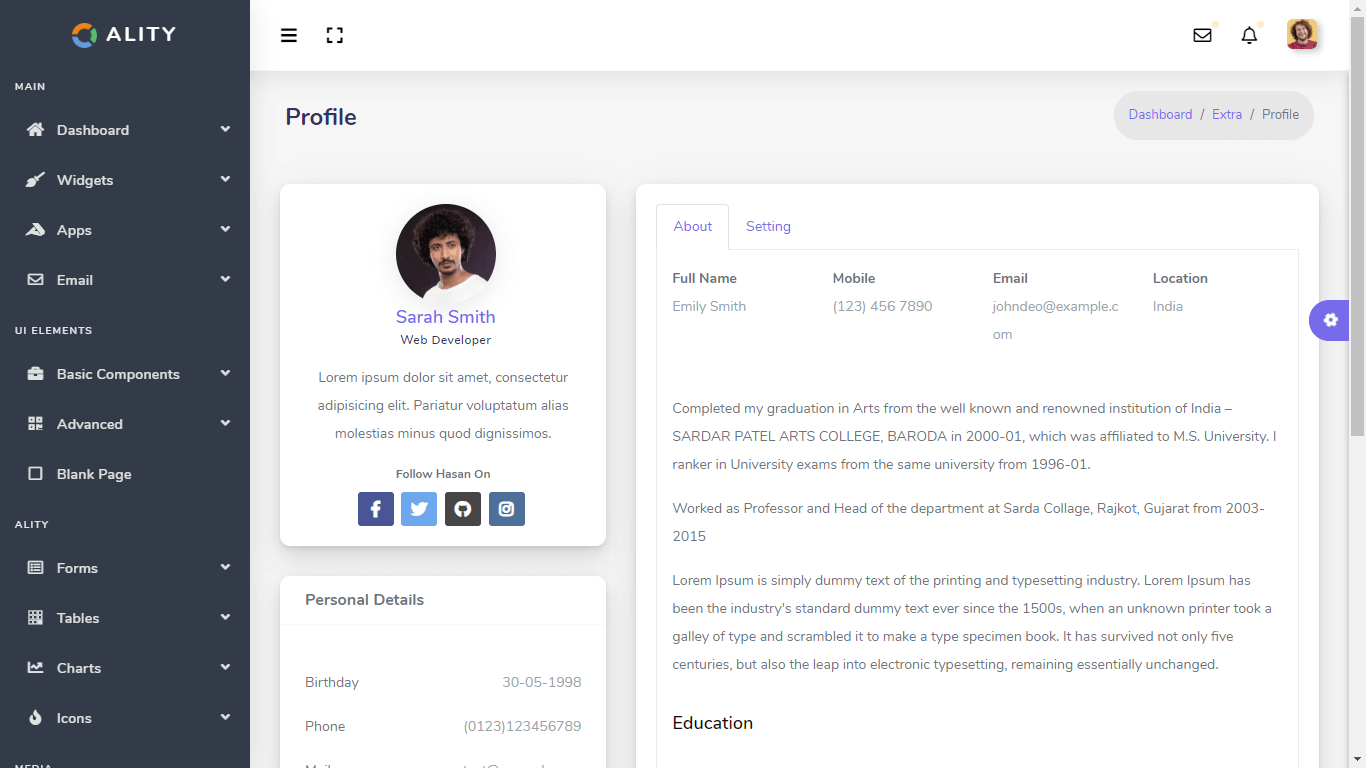Open the Instagram social icon
This screenshot has width=1366, height=768.
(507, 509)
